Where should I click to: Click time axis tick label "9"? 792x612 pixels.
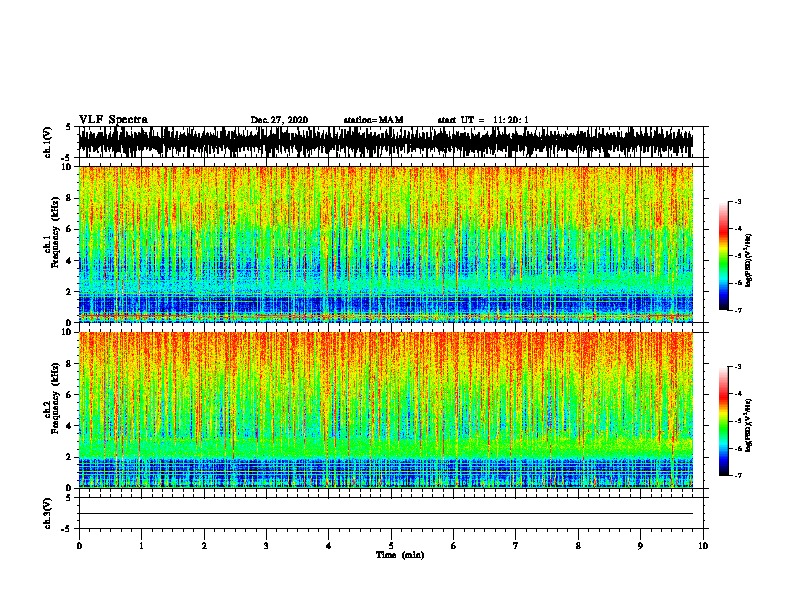(640, 546)
